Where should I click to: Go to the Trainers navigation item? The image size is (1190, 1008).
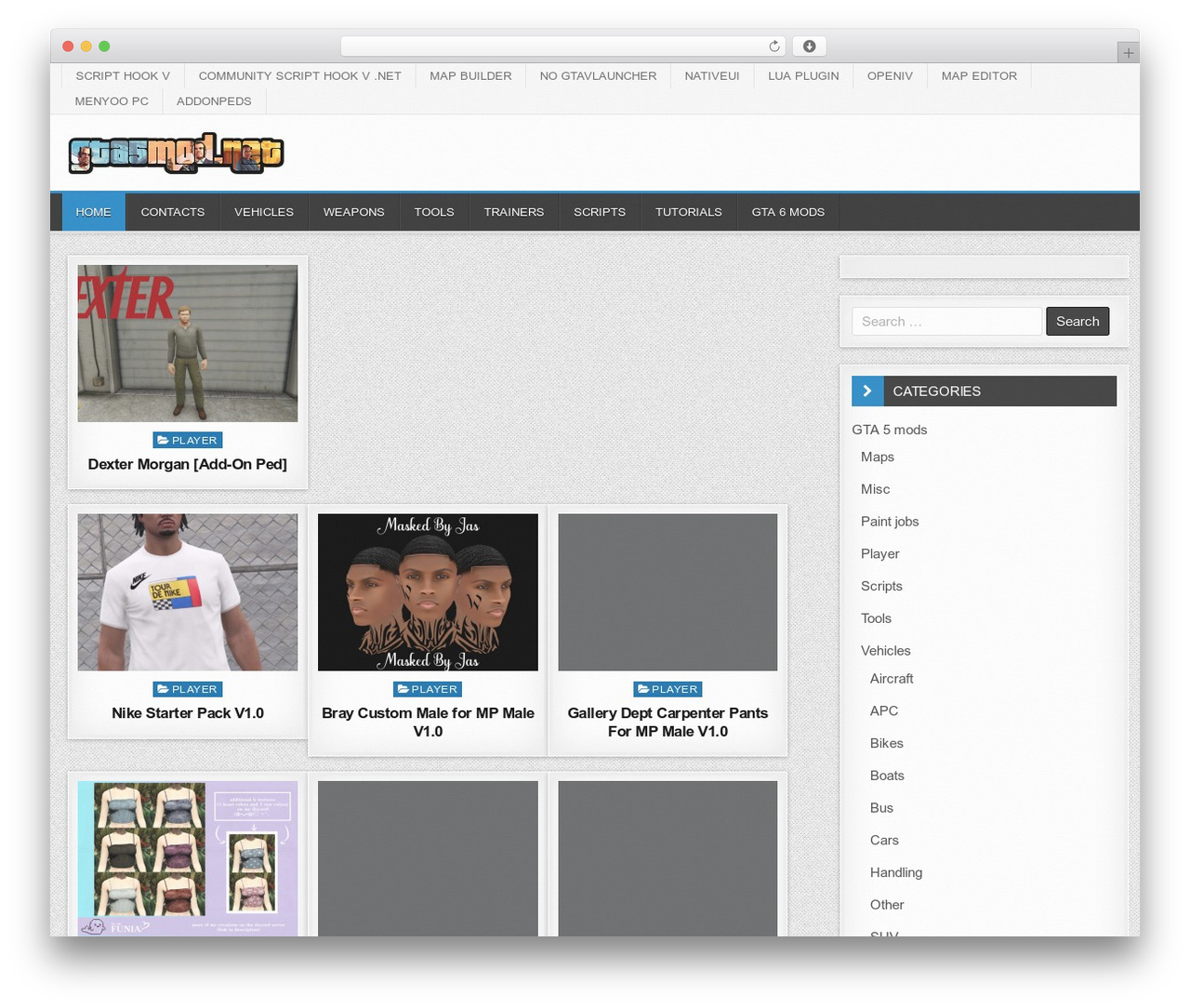point(514,212)
